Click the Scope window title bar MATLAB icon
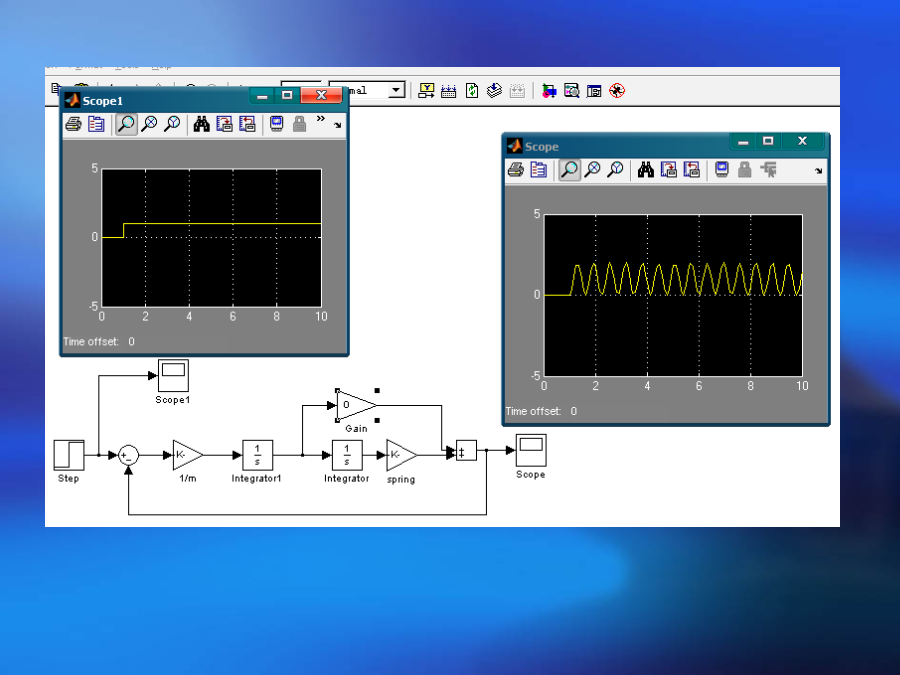 point(515,146)
